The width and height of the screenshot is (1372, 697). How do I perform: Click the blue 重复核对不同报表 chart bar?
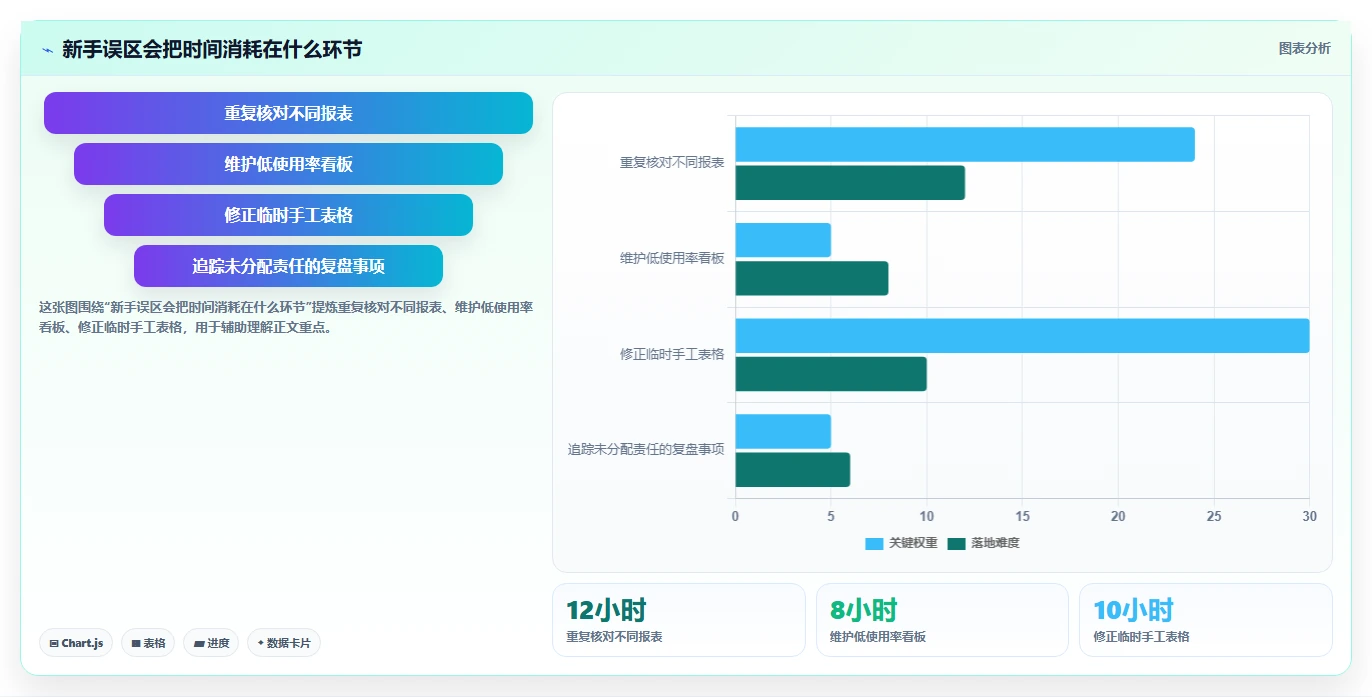click(x=965, y=144)
